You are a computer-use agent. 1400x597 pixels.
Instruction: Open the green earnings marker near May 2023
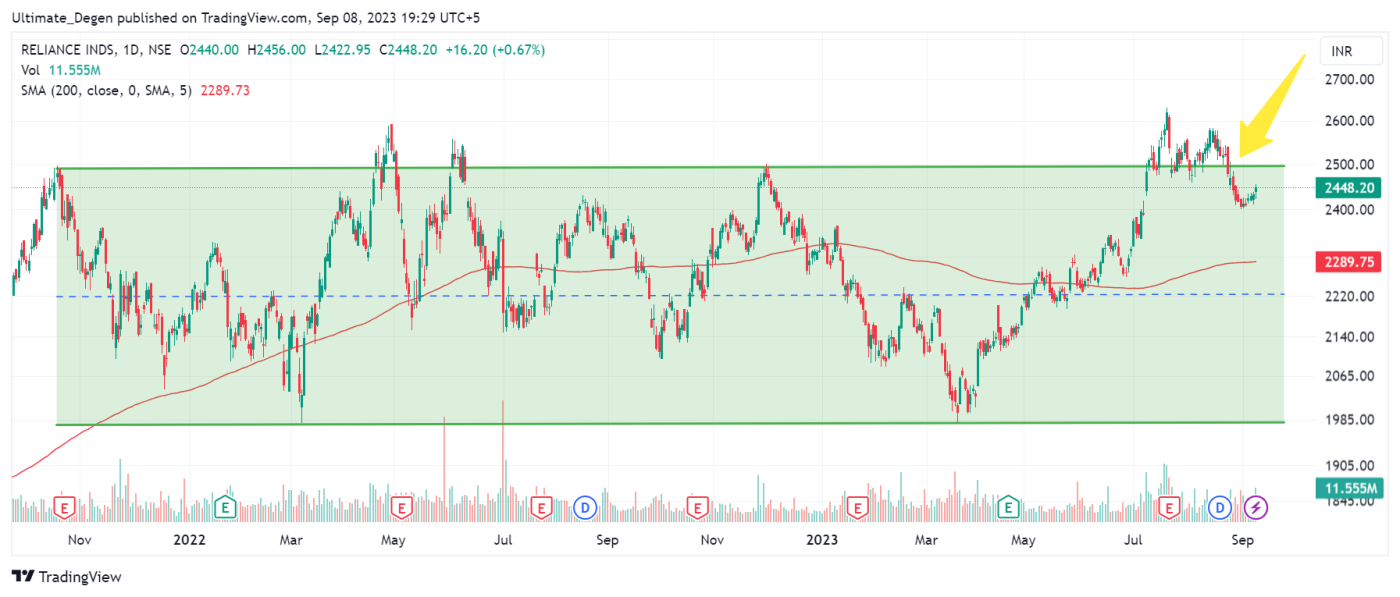1011,508
